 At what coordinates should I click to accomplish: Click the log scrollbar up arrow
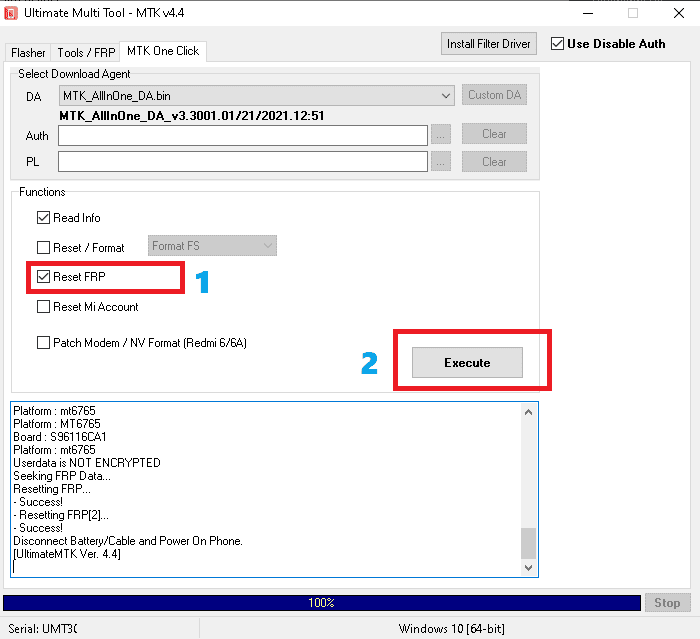(529, 412)
